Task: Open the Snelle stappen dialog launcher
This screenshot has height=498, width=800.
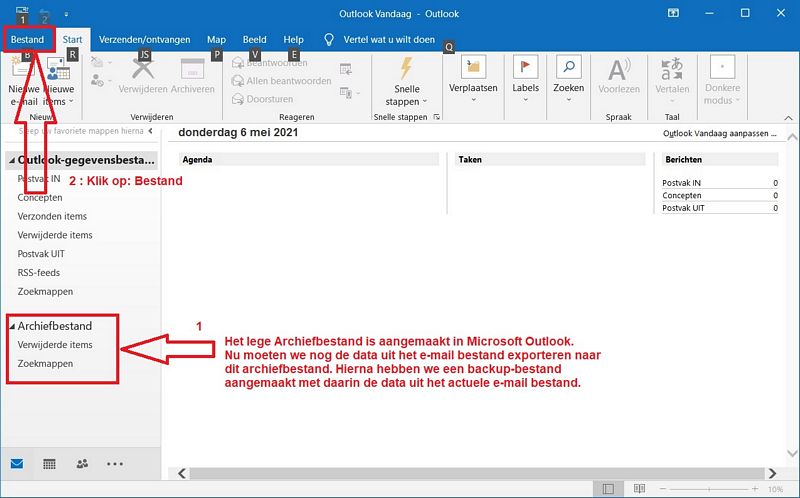Action: [437, 117]
